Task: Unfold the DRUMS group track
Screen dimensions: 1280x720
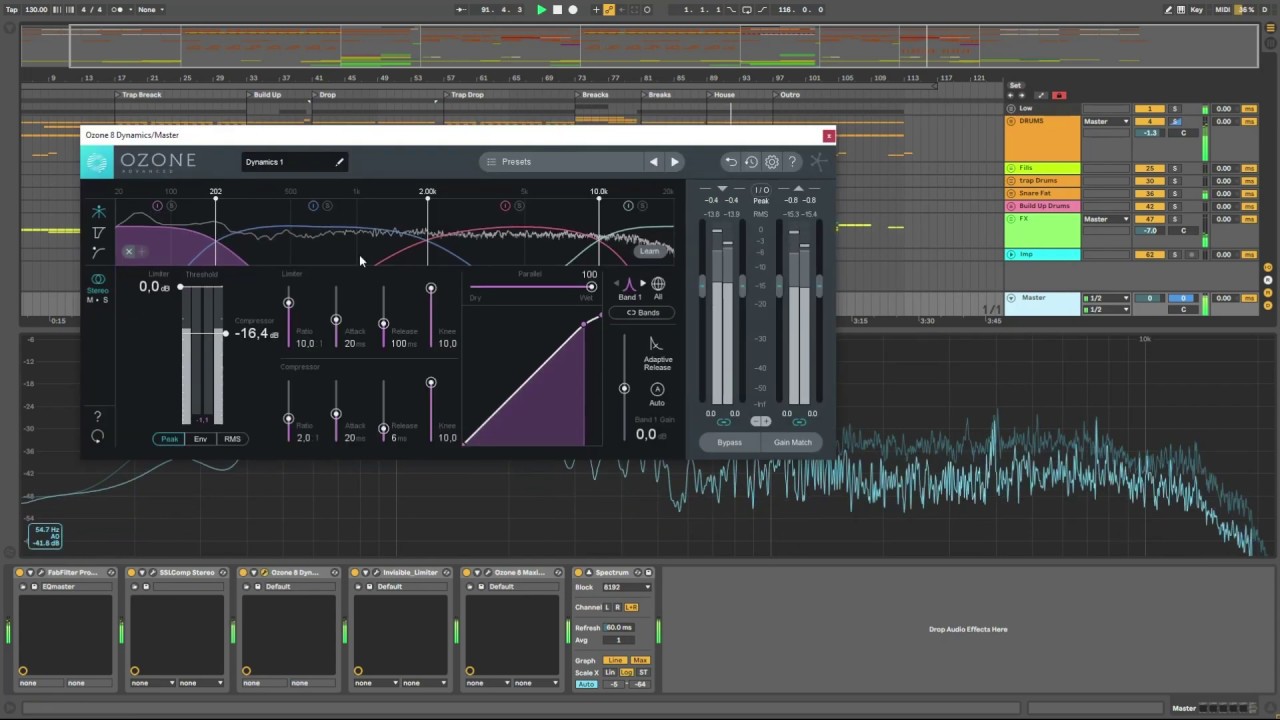Action: (x=1011, y=121)
